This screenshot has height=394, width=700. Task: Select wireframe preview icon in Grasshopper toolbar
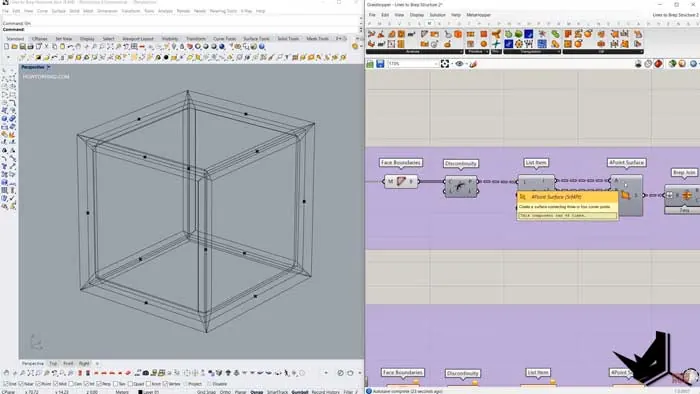coord(648,64)
